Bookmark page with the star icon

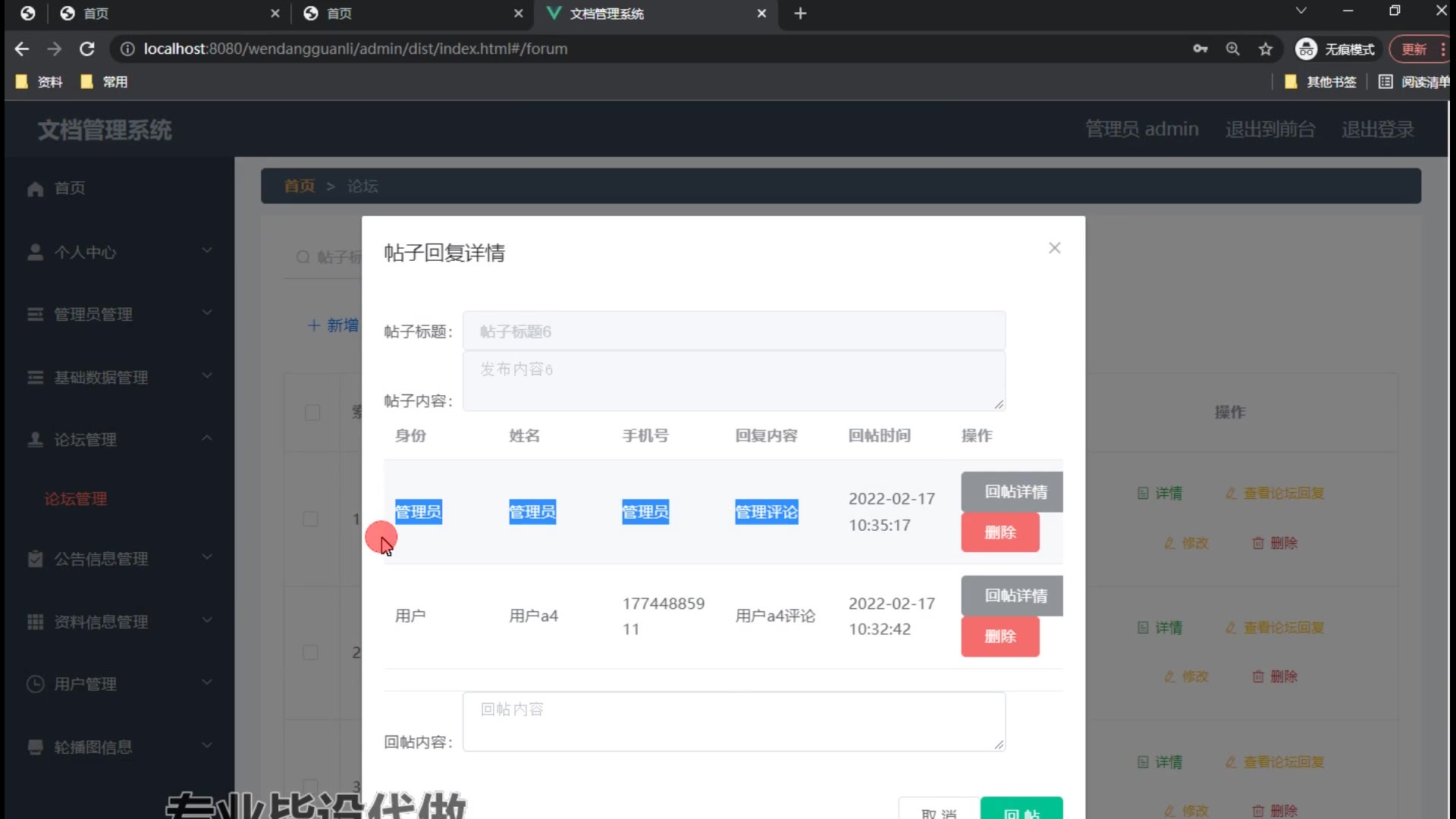1265,49
